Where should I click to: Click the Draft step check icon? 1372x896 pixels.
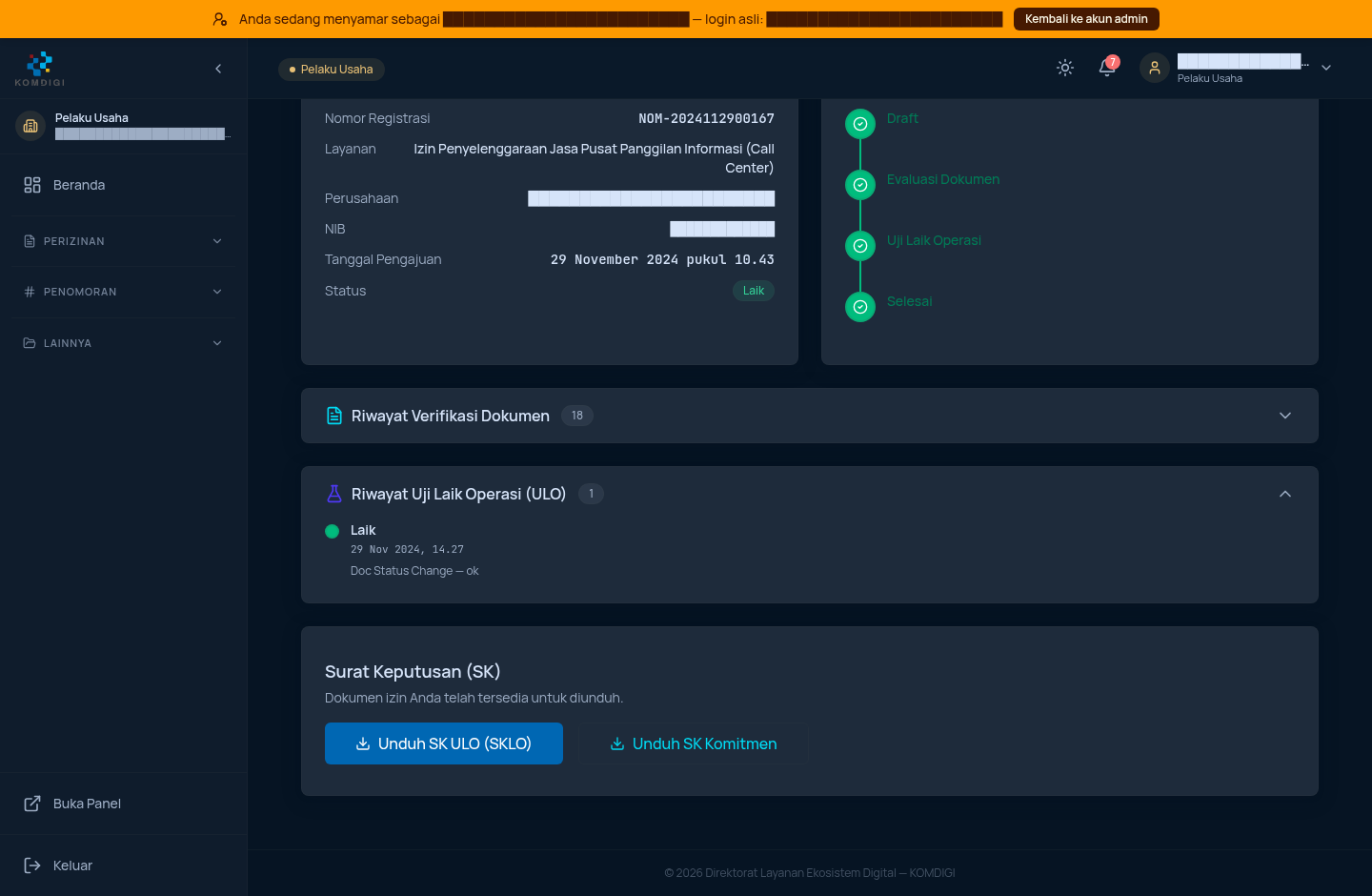tap(860, 124)
